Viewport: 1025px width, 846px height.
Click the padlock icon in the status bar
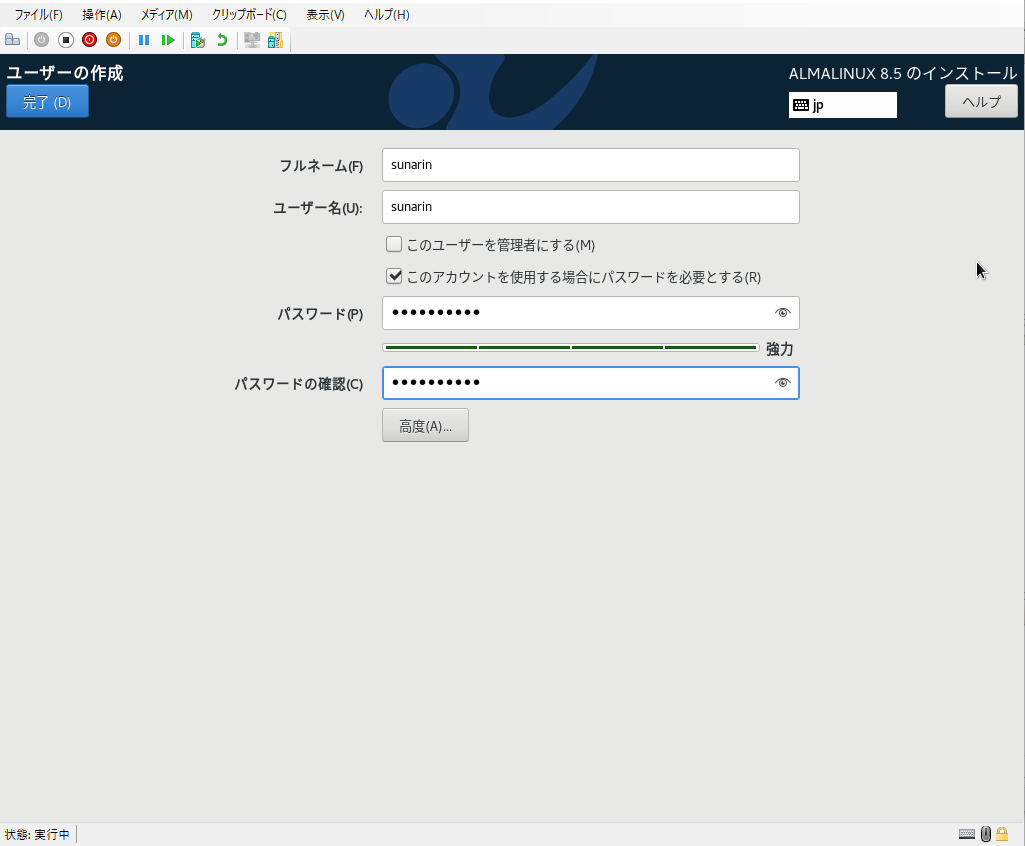coord(1002,834)
